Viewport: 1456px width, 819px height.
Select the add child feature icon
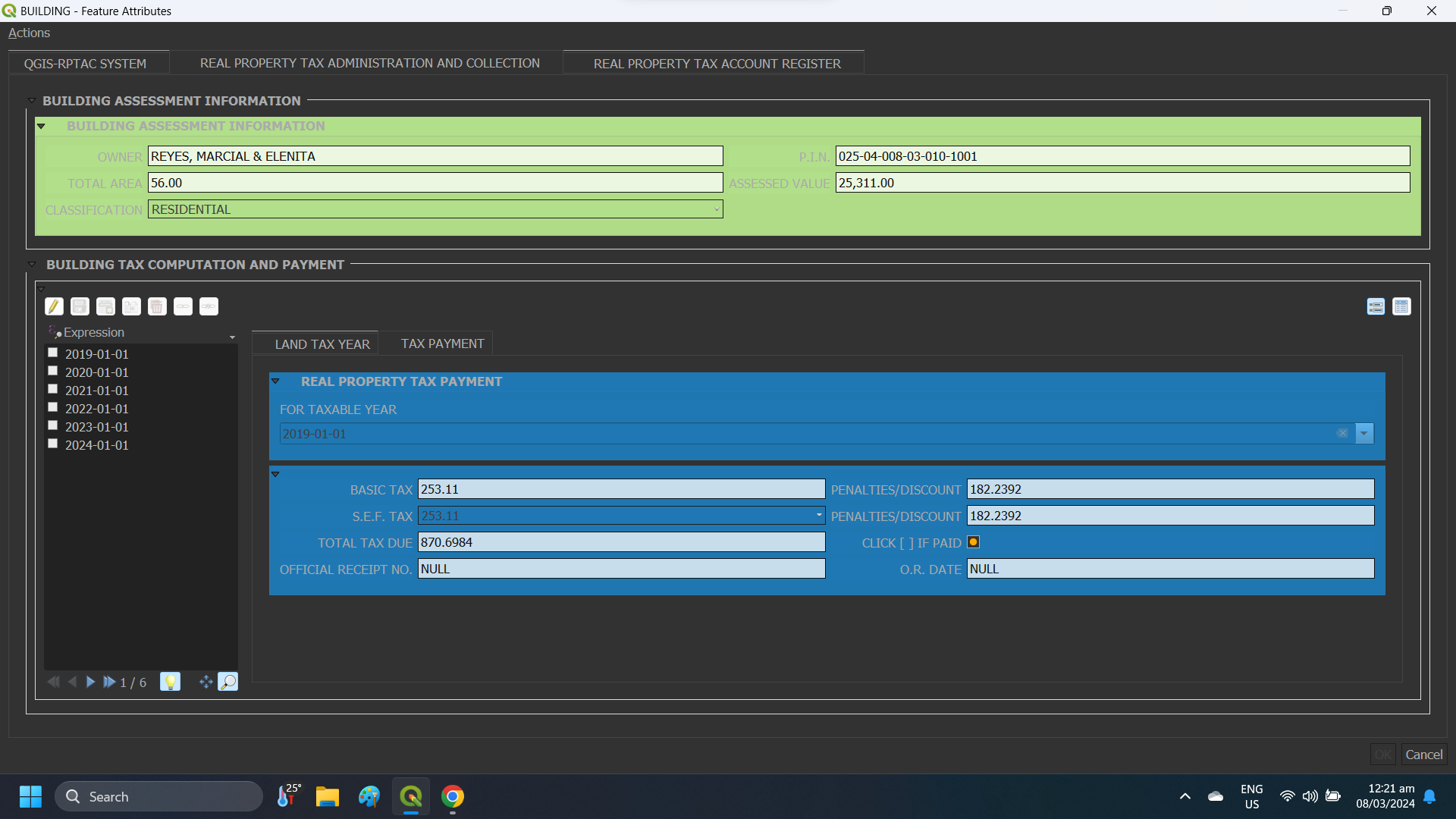[105, 306]
